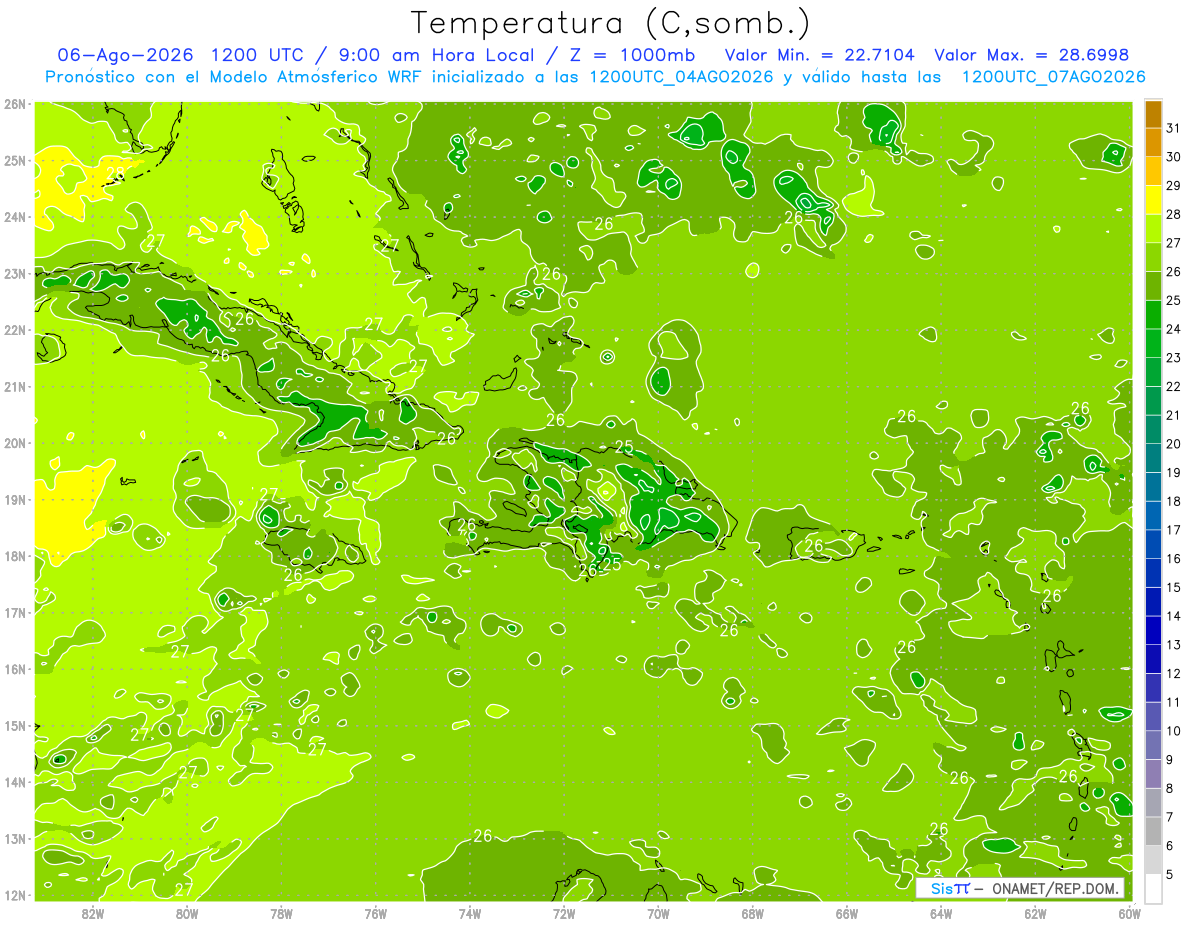This screenshot has width=1200, height=927.
Task: Click longitude label "66W"
Action: [x=847, y=912]
